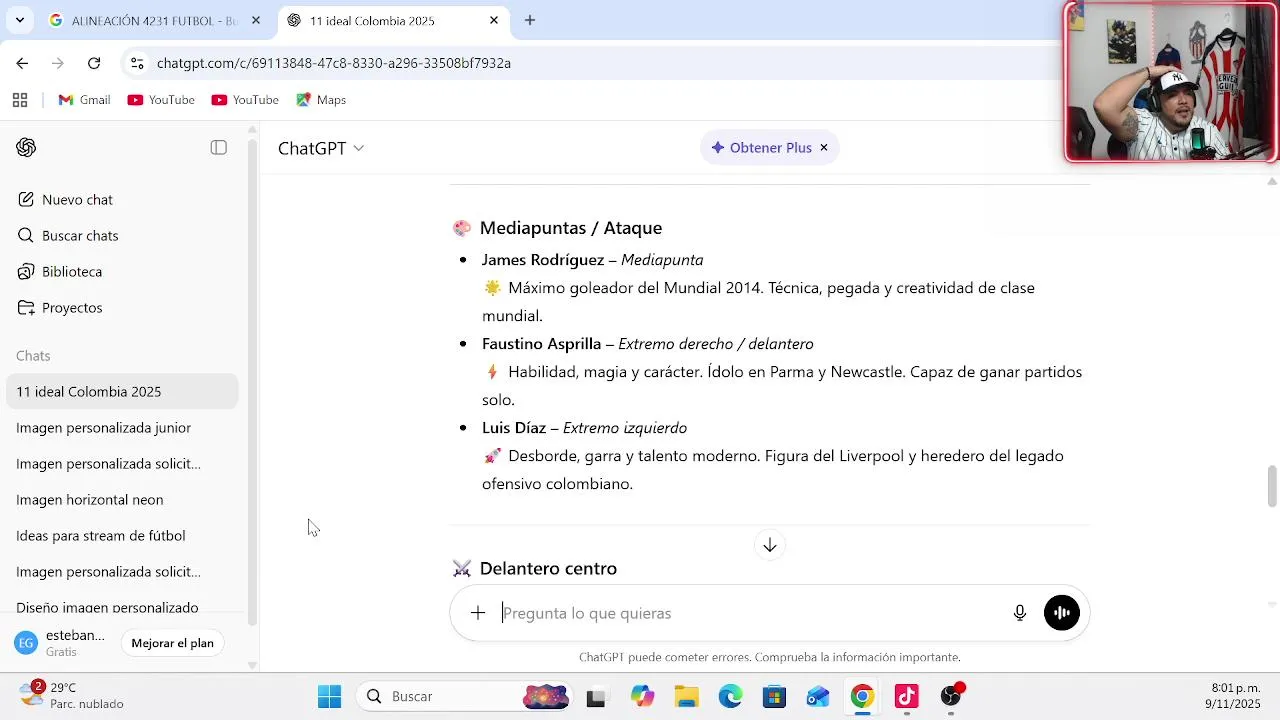Open Ideas para stream de fútbol chat
1280x720 pixels.
click(122, 536)
